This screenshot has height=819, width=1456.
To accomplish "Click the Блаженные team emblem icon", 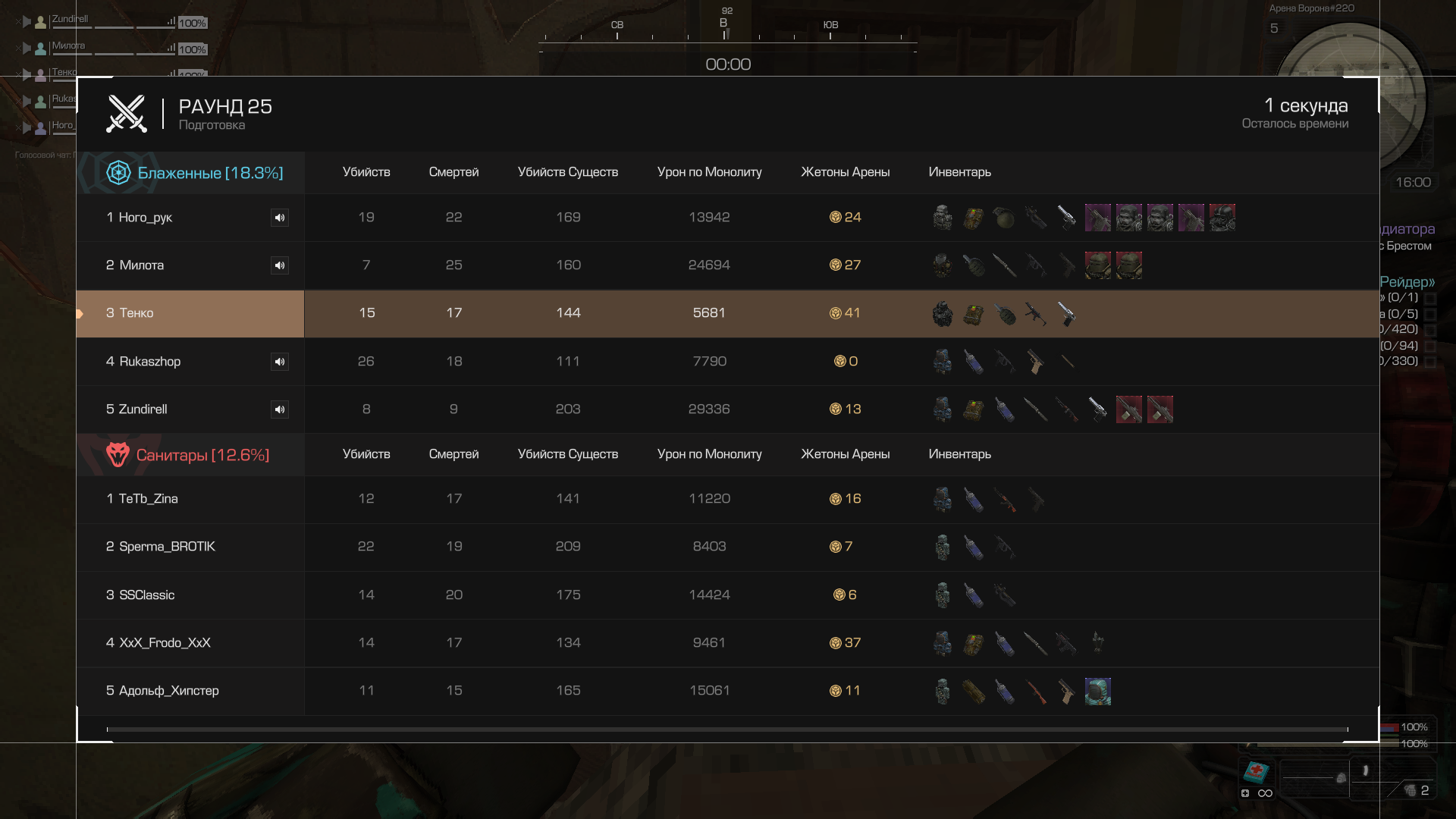I will point(118,173).
